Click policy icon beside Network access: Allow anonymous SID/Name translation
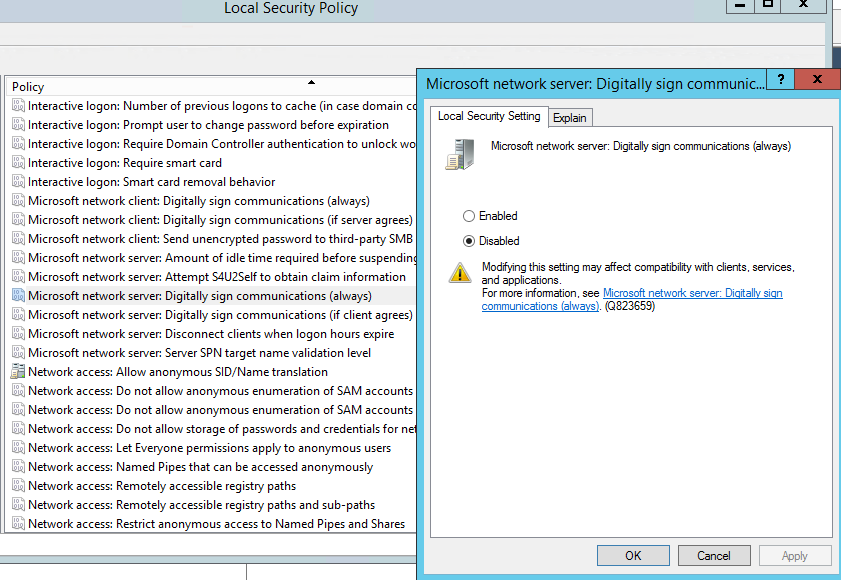This screenshot has width=841, height=580. [x=18, y=372]
